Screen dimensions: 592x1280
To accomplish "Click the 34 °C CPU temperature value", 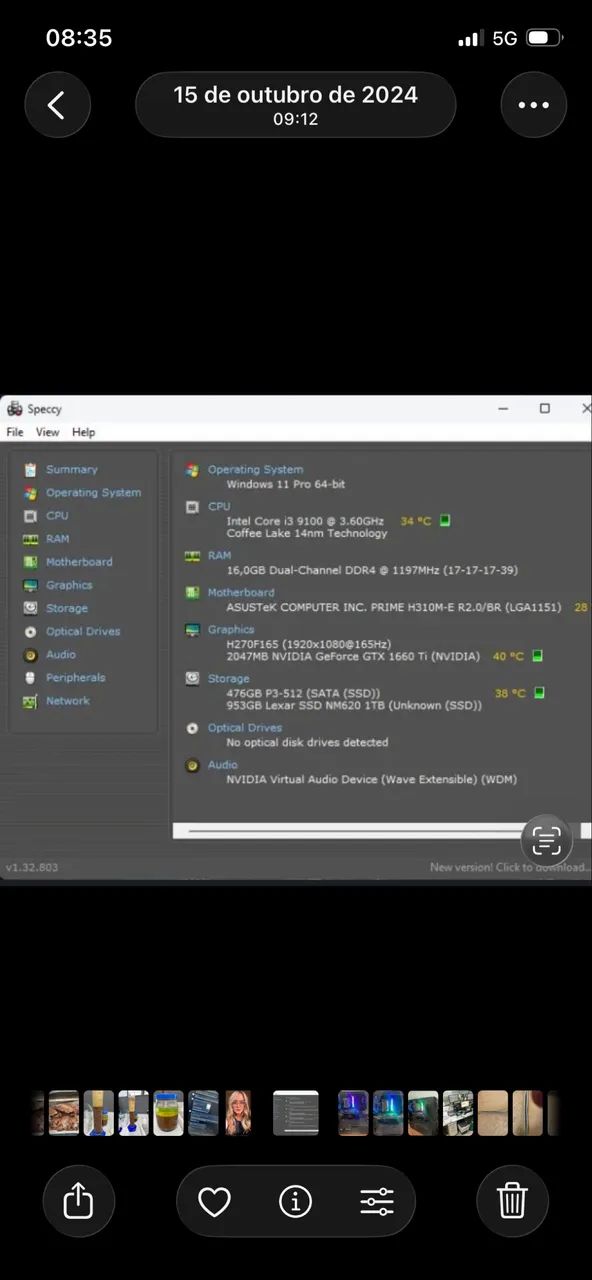I will click(x=416, y=520).
